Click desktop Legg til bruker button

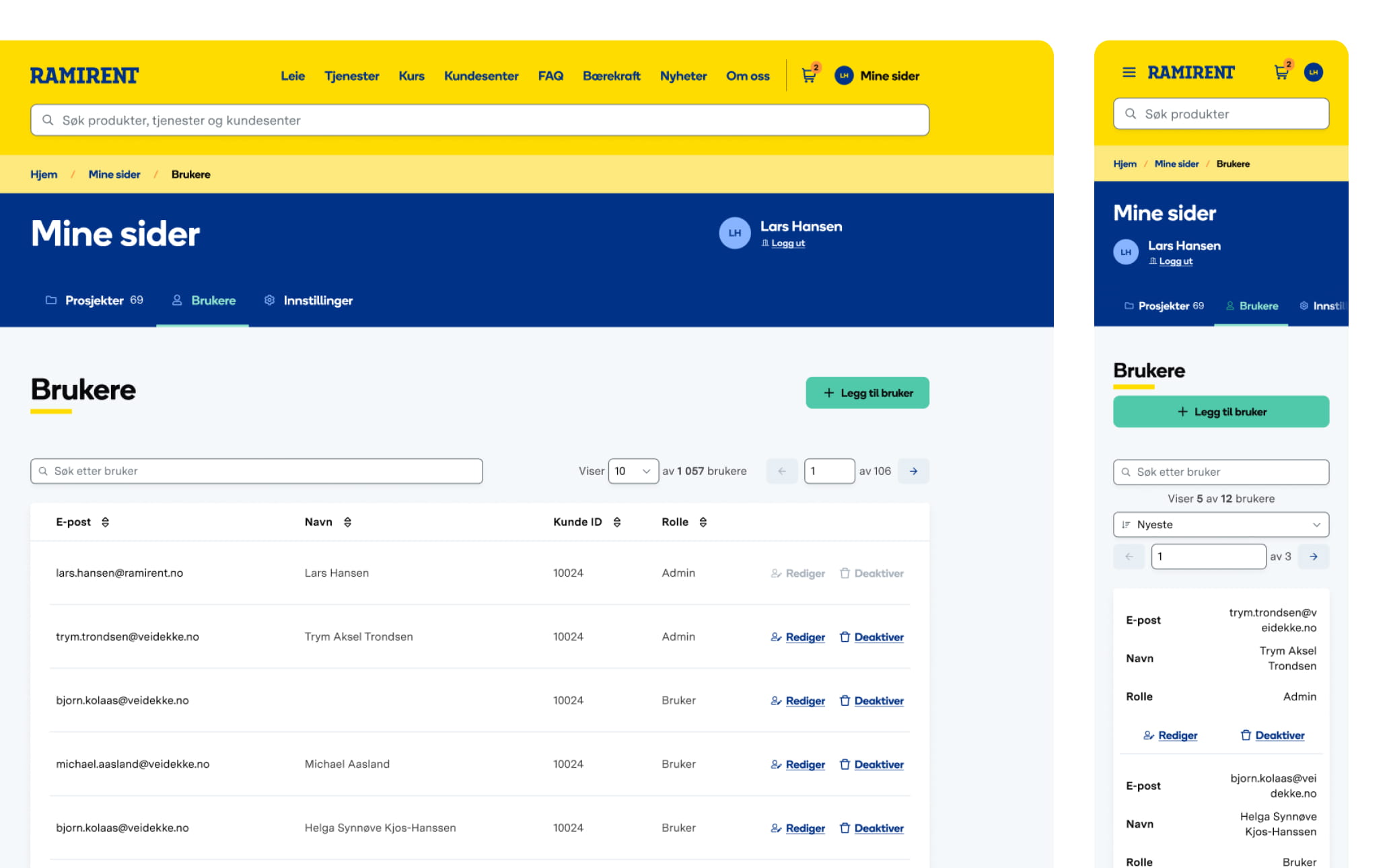click(867, 393)
